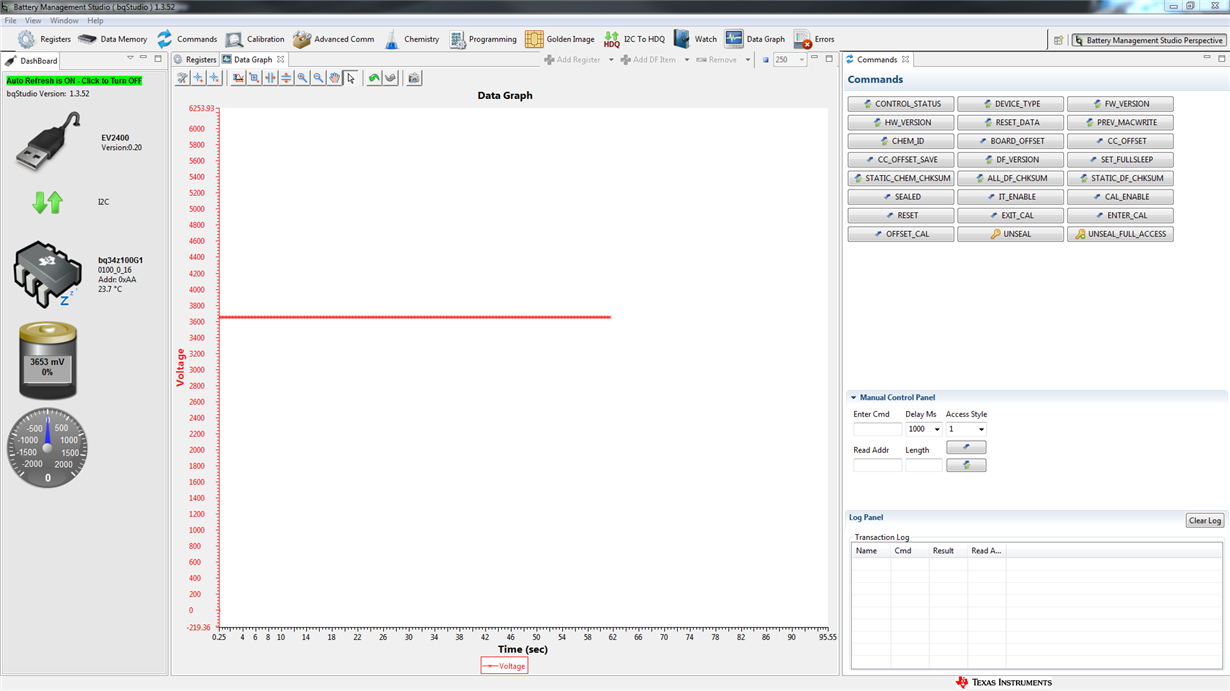Open the Help menu
This screenshot has height=691, width=1230.
click(x=95, y=20)
